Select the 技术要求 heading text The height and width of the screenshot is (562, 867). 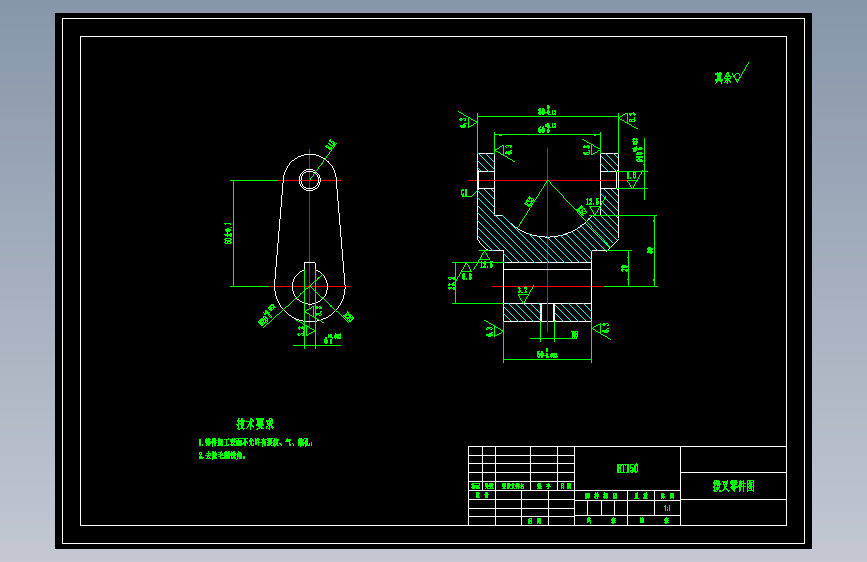click(255, 424)
